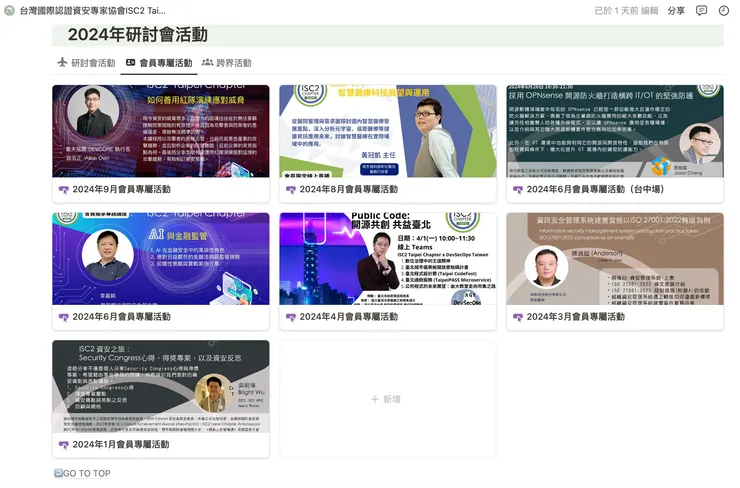Open the ISO 27001 March card cover image
The image size is (740, 488).
coord(615,259)
